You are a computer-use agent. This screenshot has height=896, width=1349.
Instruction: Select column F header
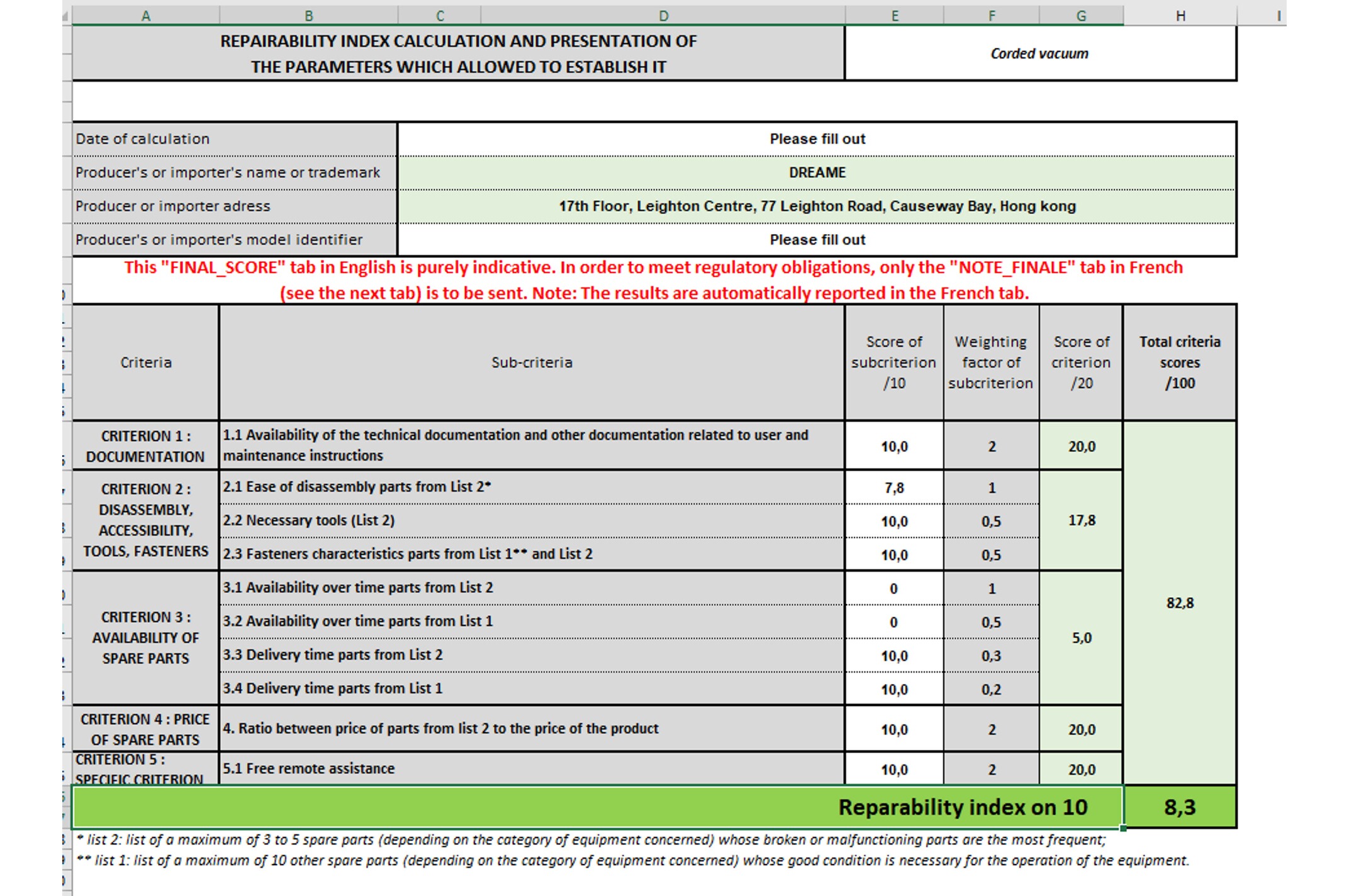[991, 16]
